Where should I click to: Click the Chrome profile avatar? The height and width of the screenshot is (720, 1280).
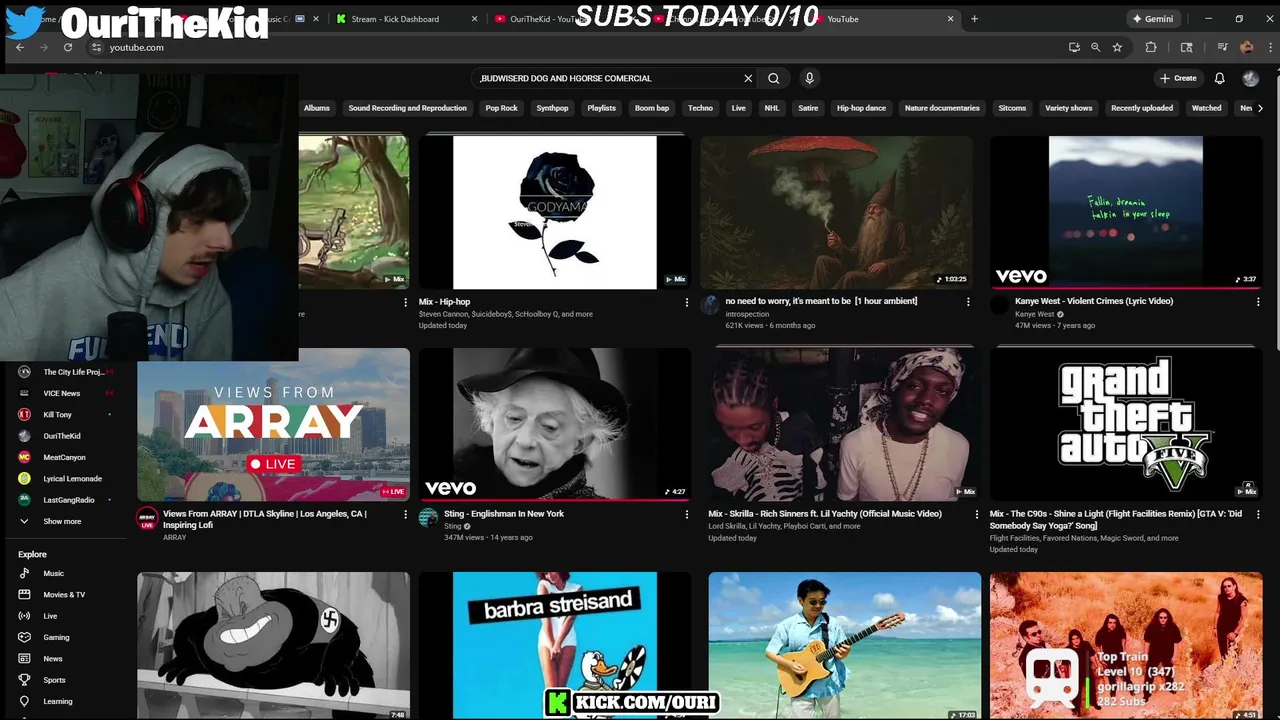point(1246,47)
